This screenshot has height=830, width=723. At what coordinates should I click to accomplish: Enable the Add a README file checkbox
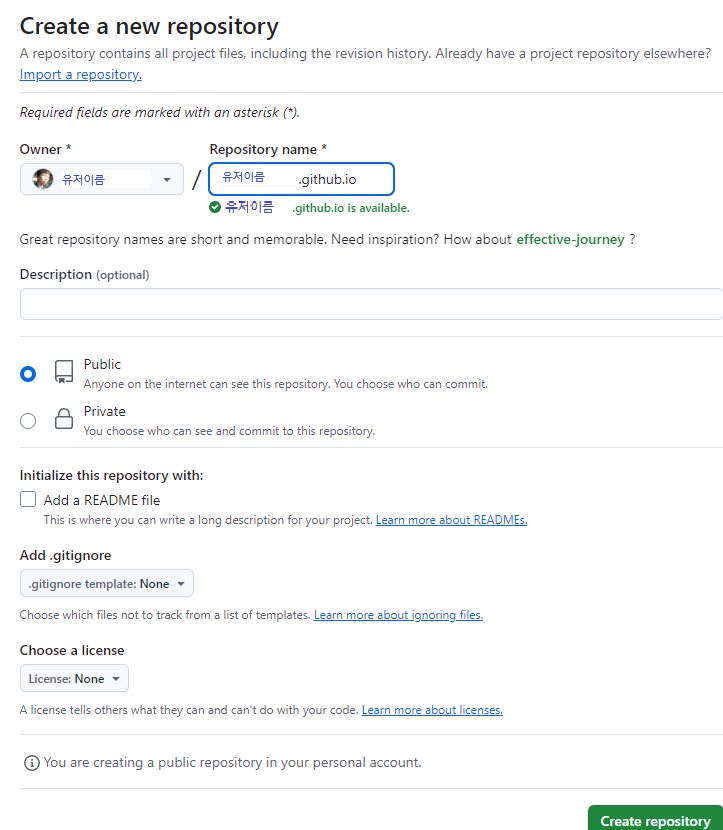28,499
